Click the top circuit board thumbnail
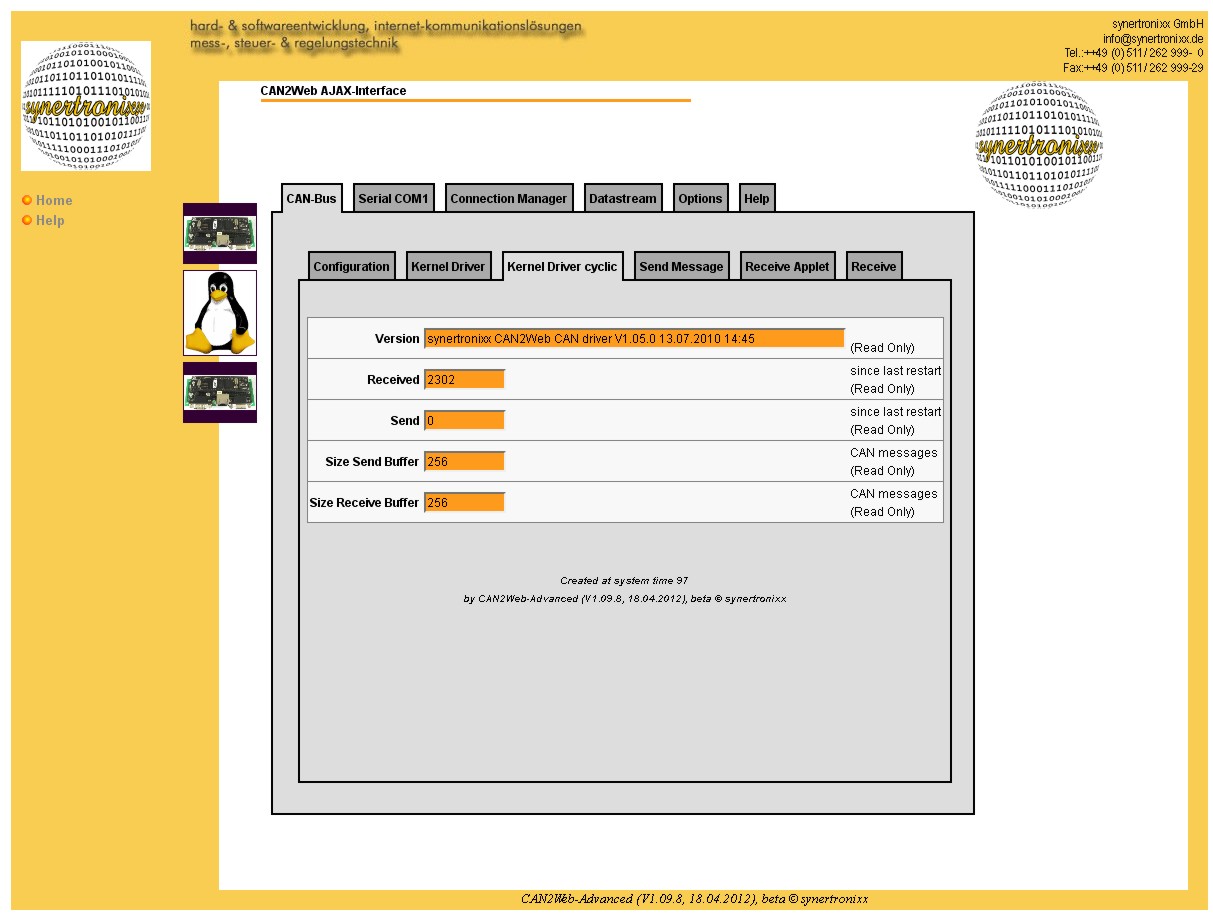The height and width of the screenshot is (919, 1213). (x=220, y=233)
